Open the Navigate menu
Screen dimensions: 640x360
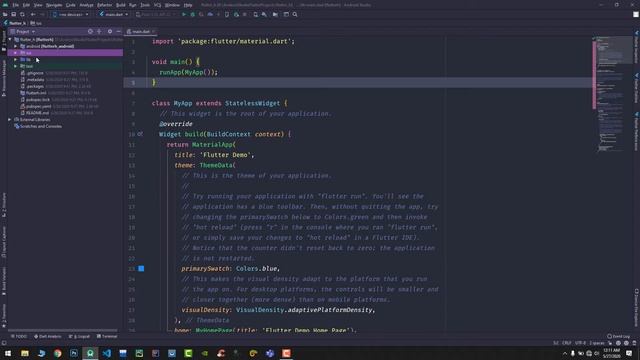point(54,5)
